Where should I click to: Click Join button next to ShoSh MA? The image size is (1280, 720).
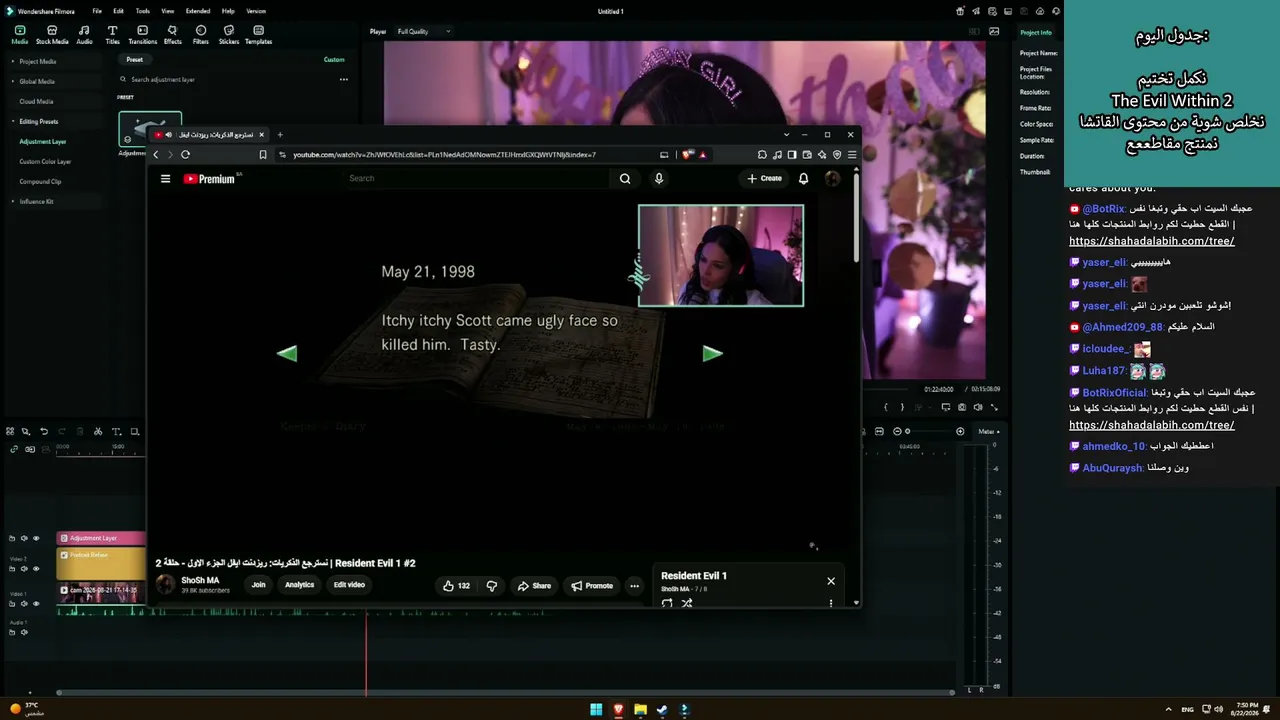(258, 585)
